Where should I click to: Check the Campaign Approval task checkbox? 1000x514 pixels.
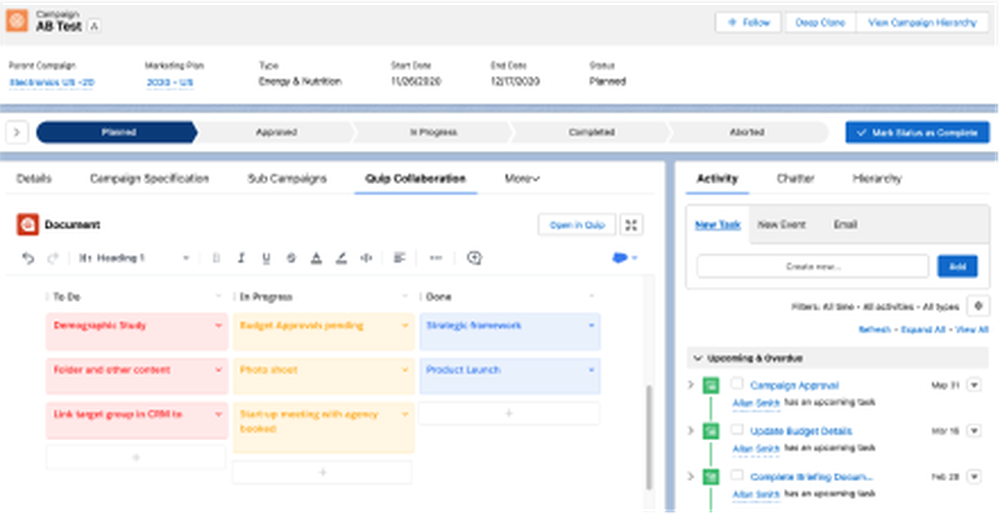click(x=737, y=384)
